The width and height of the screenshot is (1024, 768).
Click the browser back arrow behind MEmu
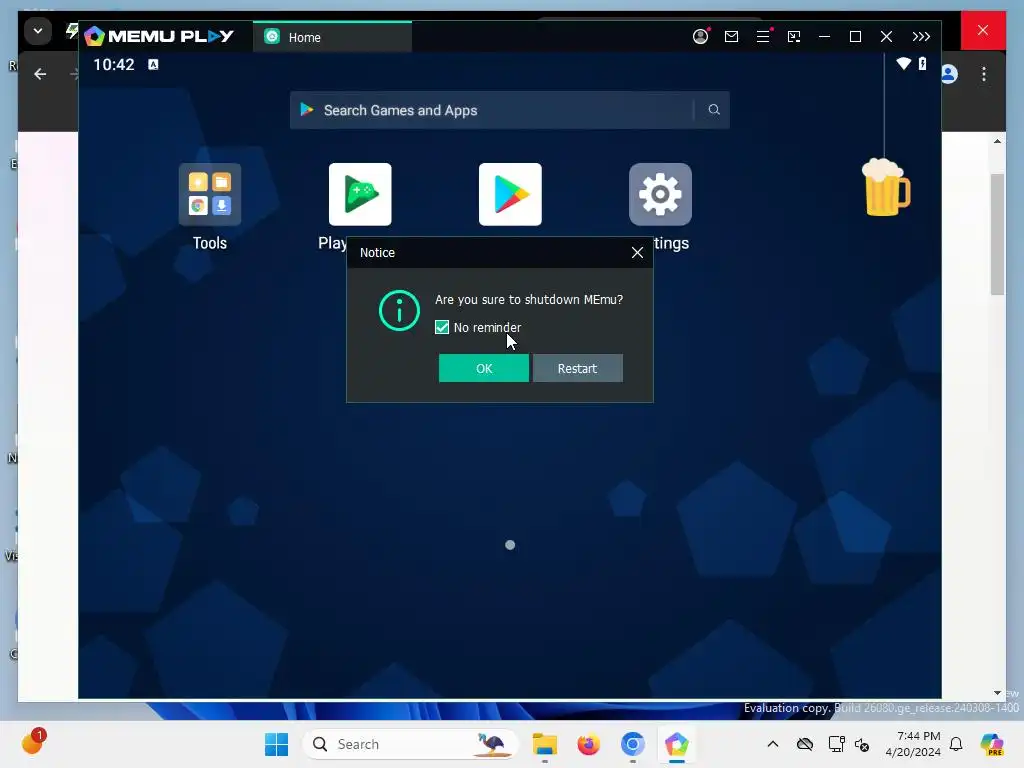point(40,74)
